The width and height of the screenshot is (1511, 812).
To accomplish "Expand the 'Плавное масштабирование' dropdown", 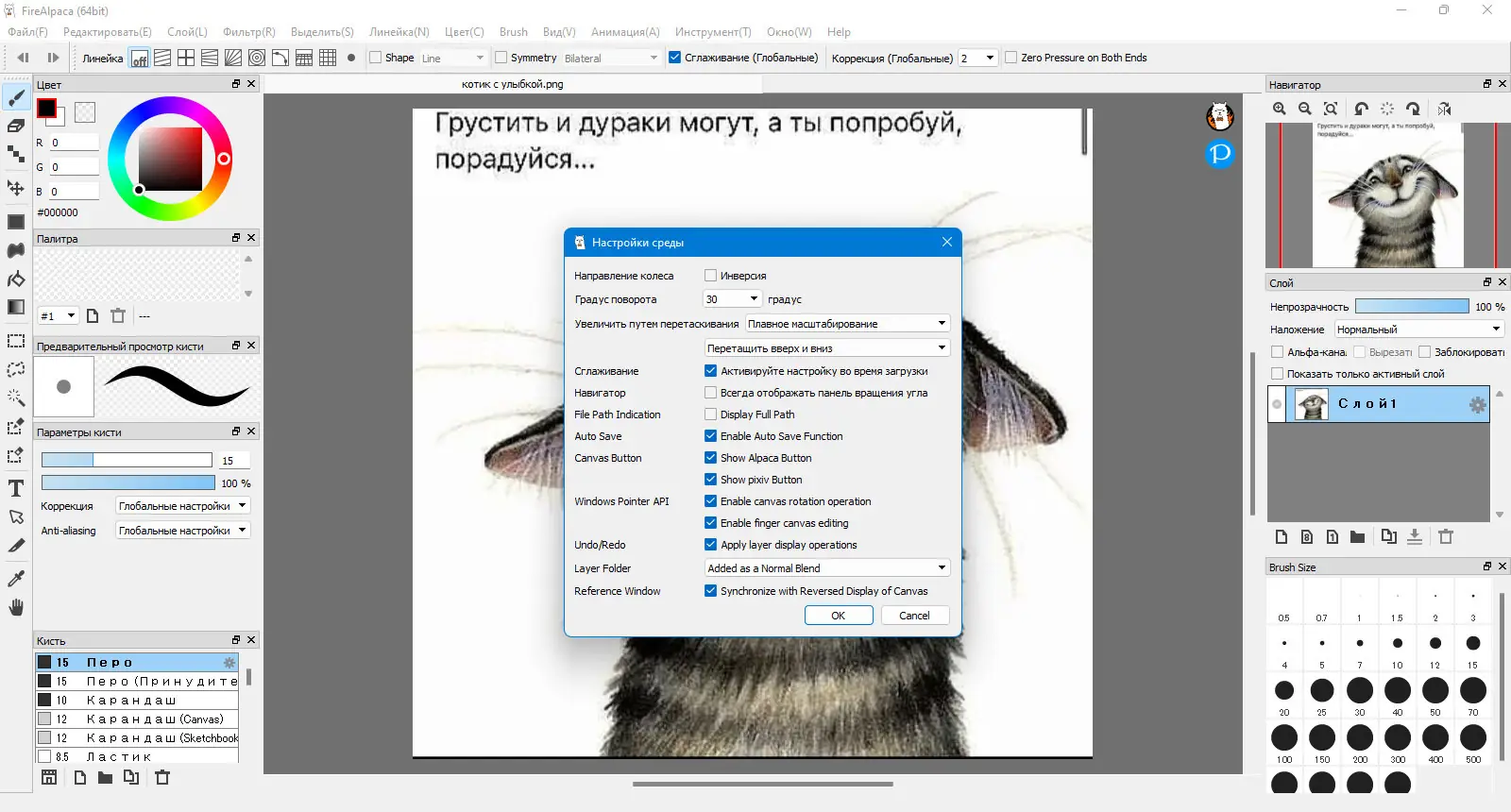I will click(847, 324).
